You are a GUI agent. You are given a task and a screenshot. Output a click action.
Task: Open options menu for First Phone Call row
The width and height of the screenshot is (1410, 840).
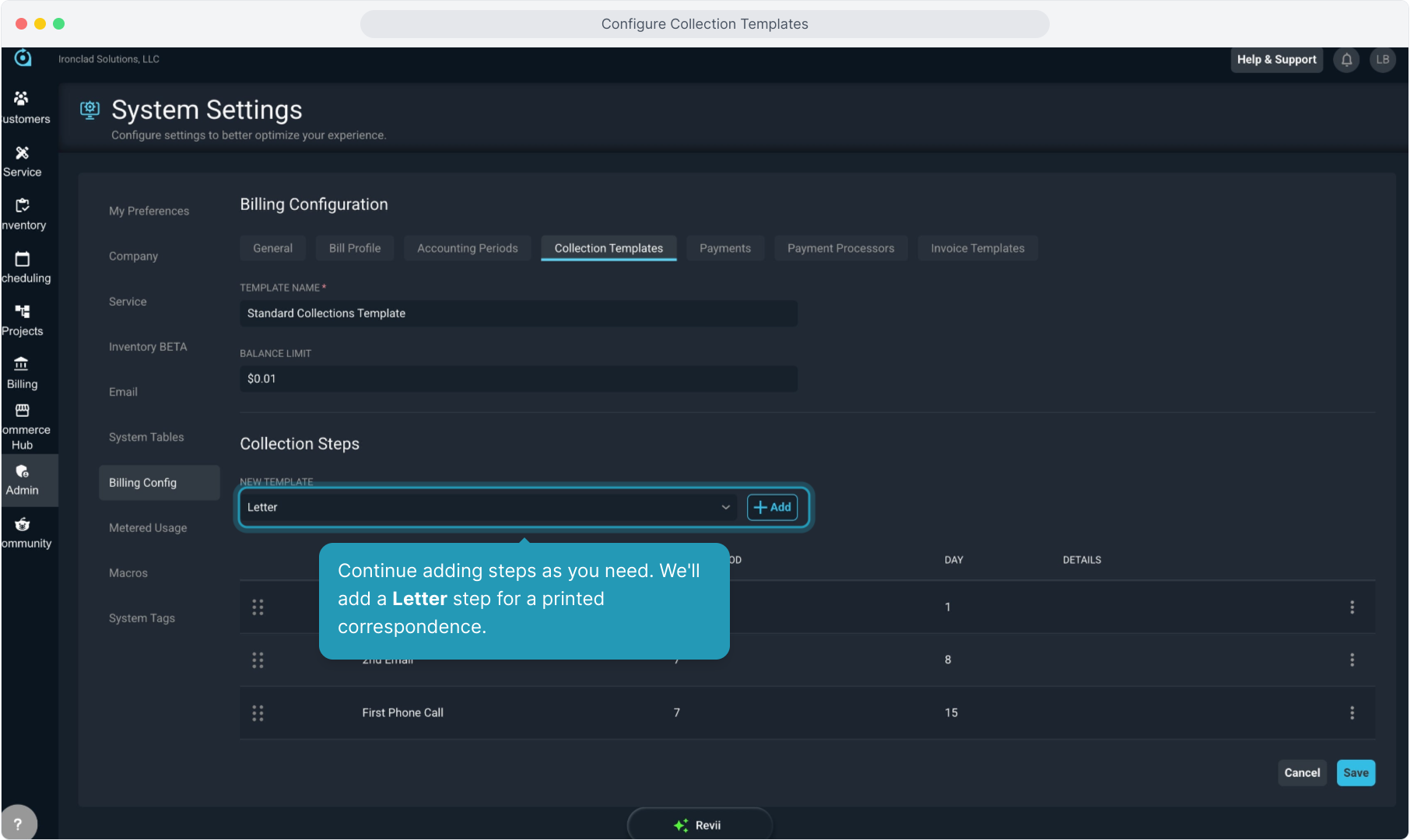click(x=1352, y=713)
